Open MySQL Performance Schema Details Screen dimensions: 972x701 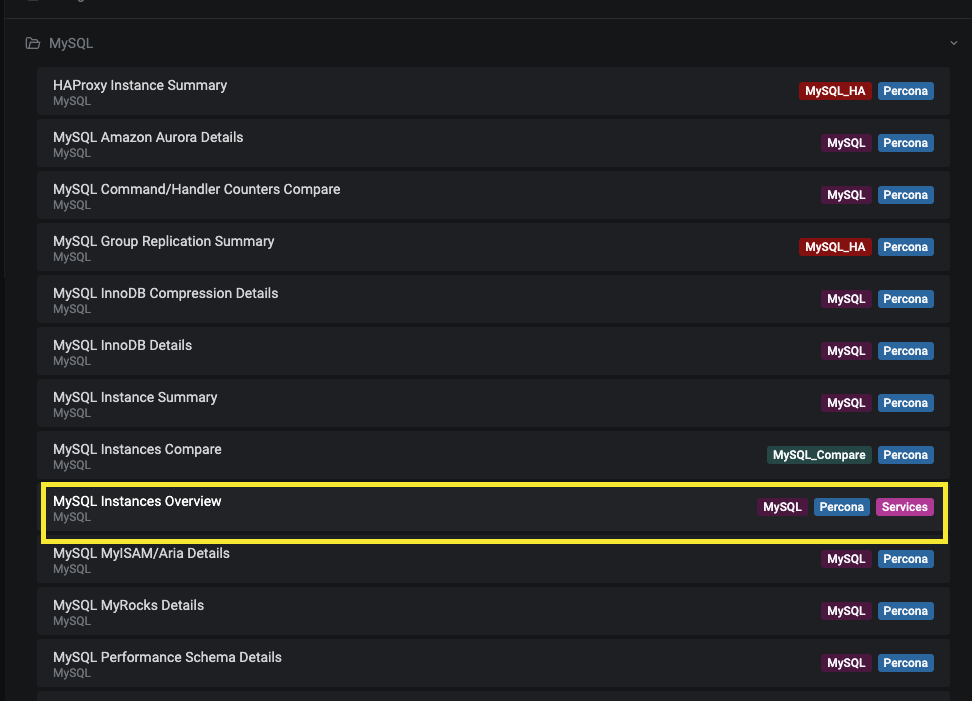pyautogui.click(x=167, y=658)
